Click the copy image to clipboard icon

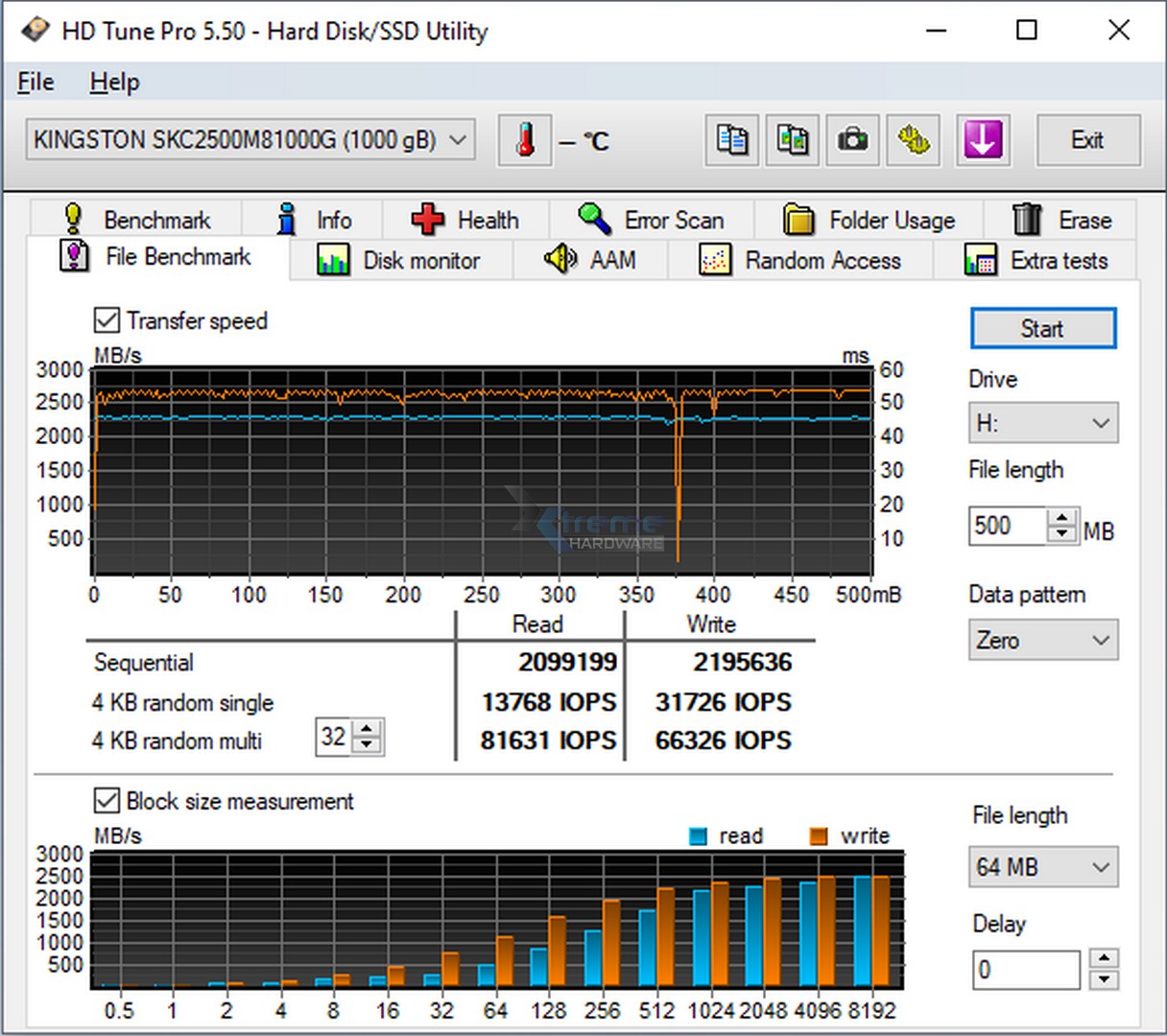pos(792,140)
